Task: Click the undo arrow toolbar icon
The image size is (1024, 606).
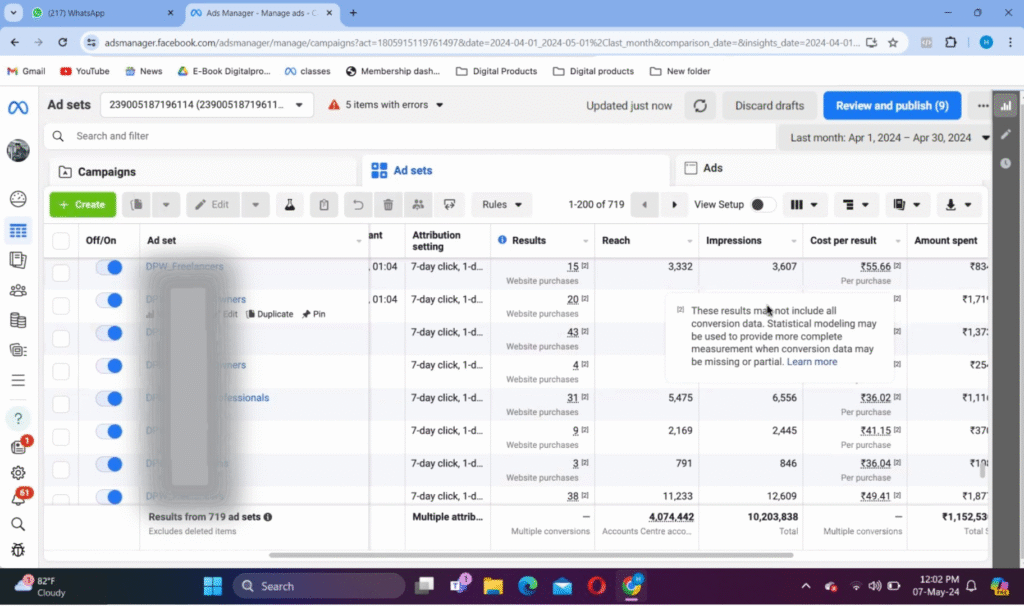Action: [x=358, y=204]
